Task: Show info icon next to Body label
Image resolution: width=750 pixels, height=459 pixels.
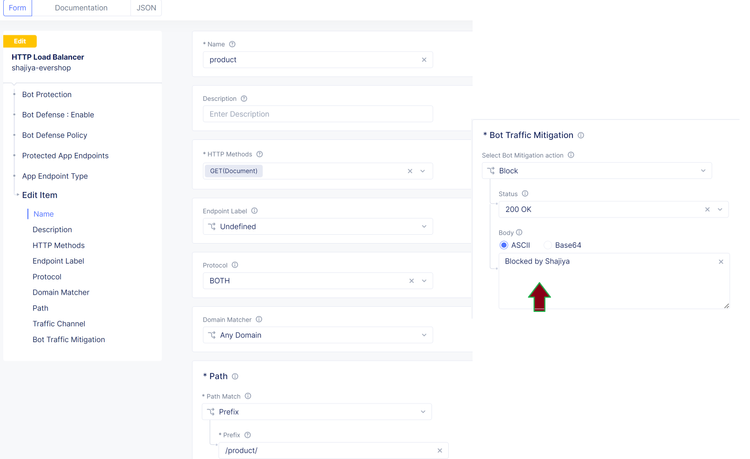Action: pyautogui.click(x=519, y=232)
